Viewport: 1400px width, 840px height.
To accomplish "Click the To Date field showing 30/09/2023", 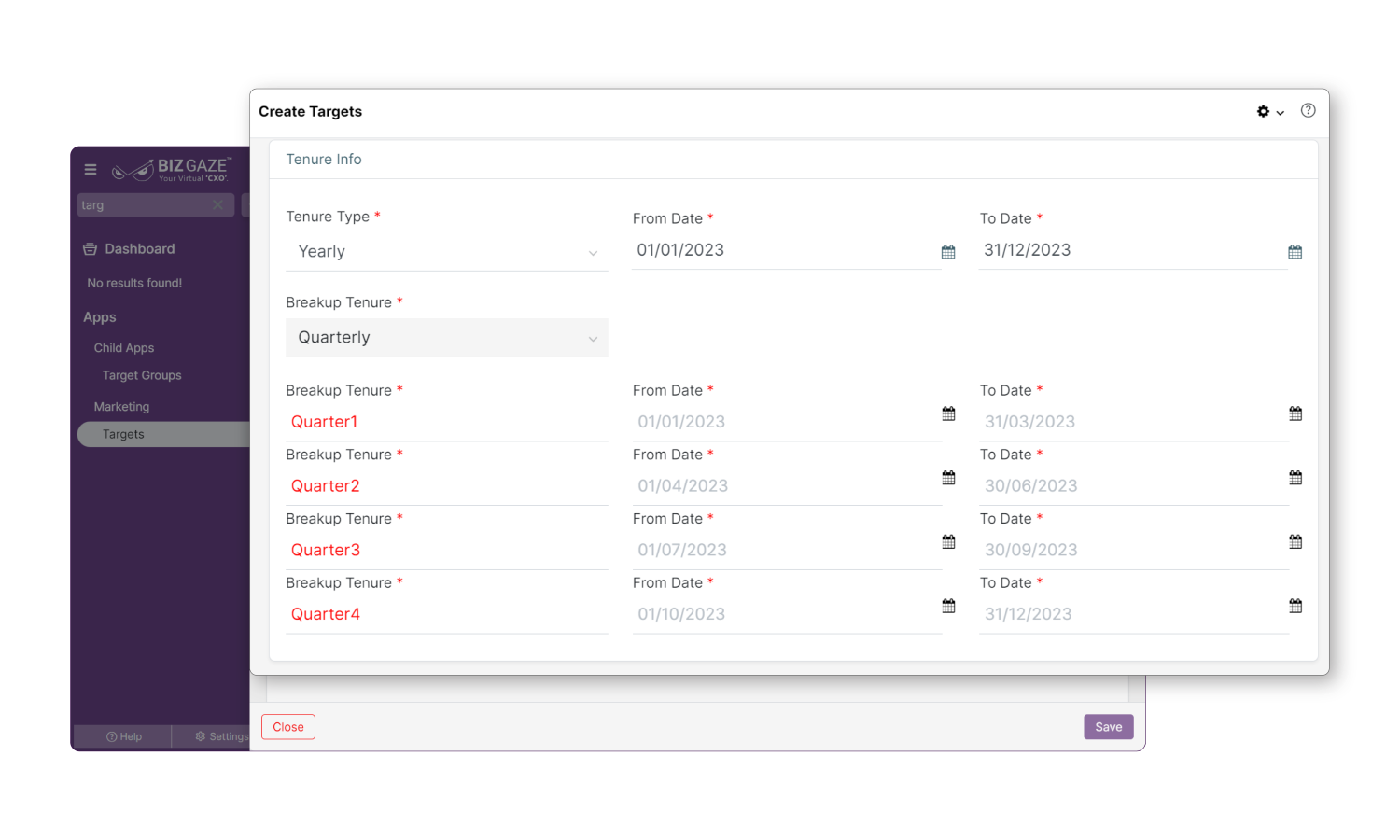I will (1133, 551).
